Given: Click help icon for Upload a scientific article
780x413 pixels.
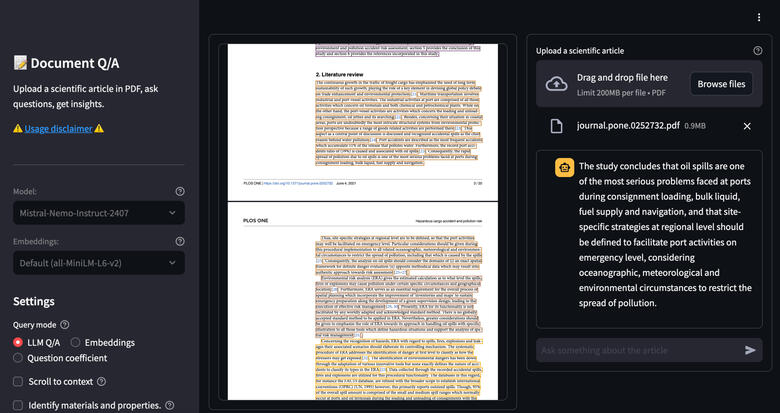Looking at the screenshot, I should pyautogui.click(x=757, y=50).
